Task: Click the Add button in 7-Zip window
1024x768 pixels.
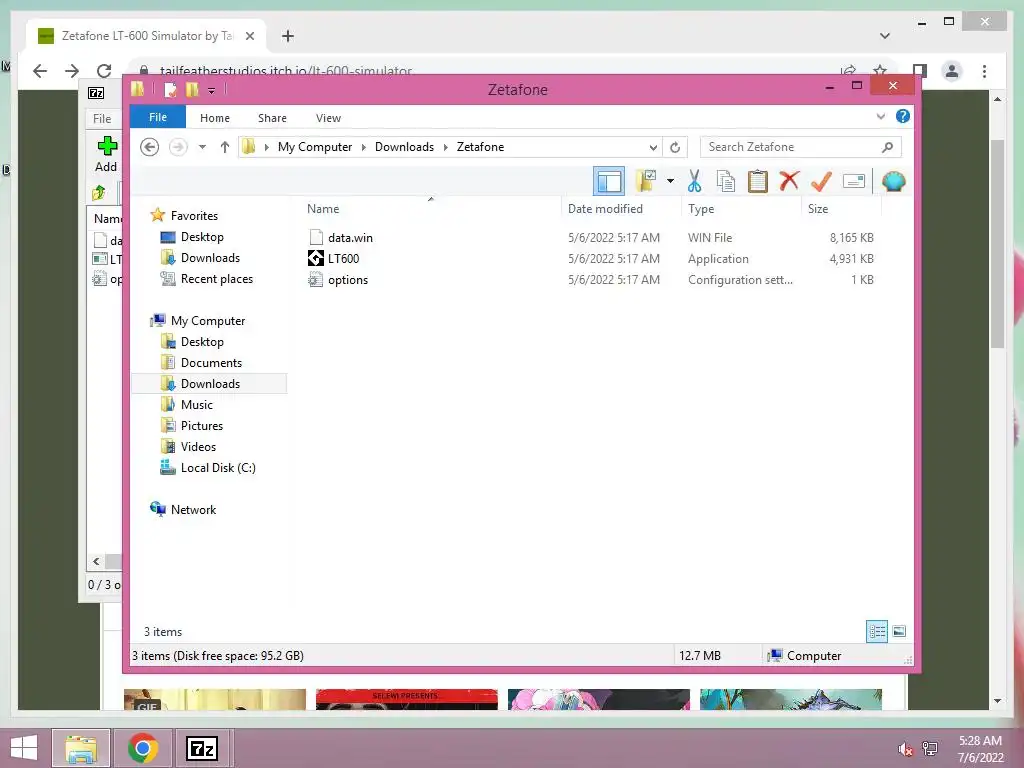Action: (106, 154)
